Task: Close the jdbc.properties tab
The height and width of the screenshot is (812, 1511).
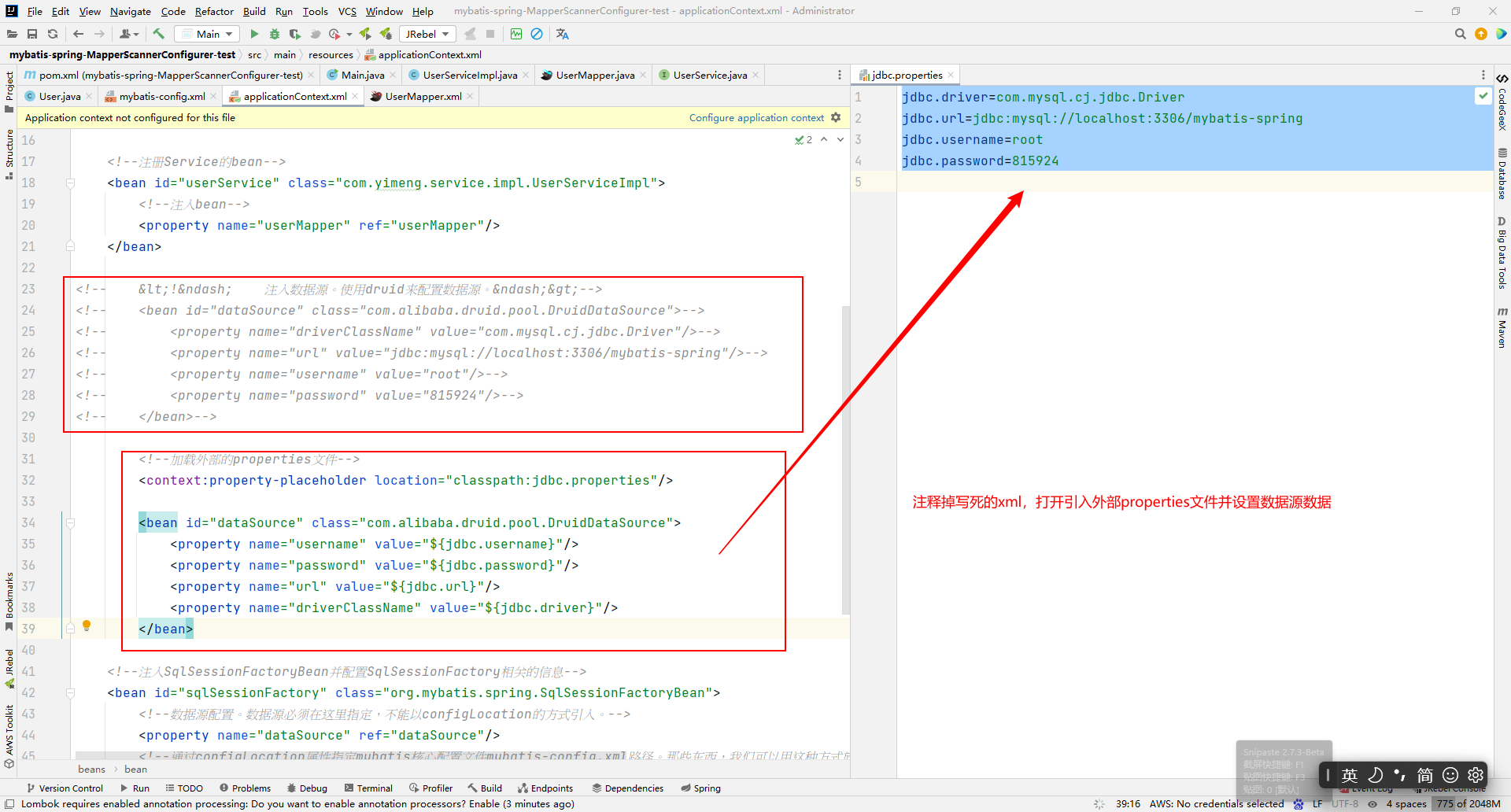Action: click(951, 75)
